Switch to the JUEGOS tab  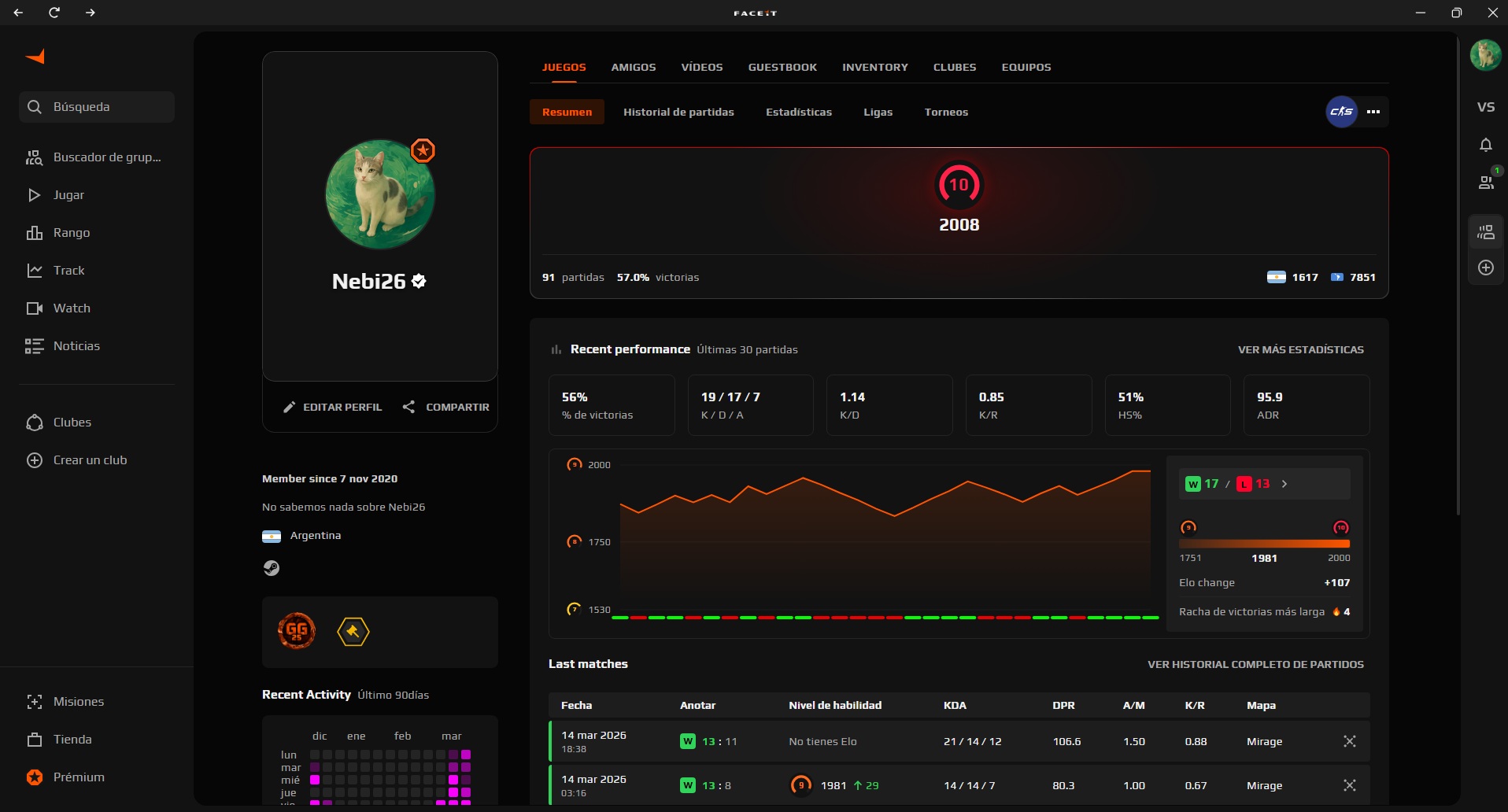[564, 67]
